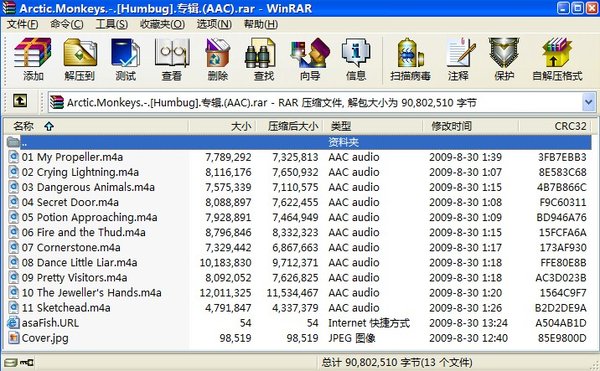The height and width of the screenshot is (371, 600).
Task: Open the 选项(N) menu
Action: point(214,24)
